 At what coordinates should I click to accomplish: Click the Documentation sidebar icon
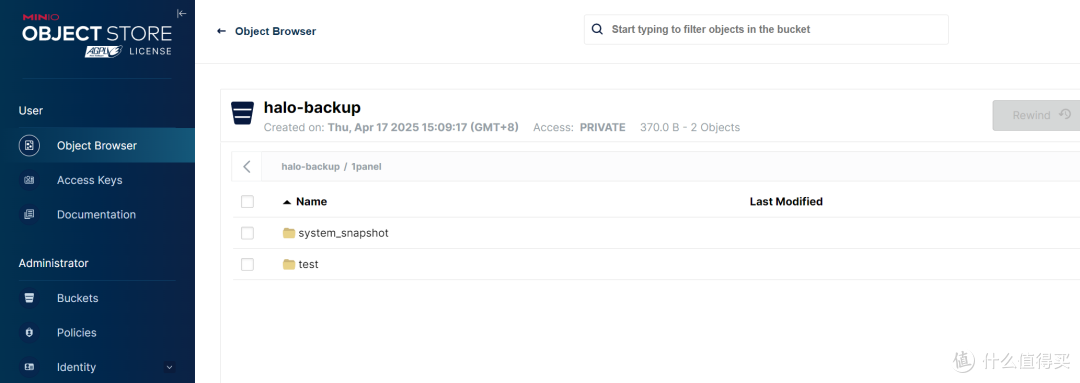click(x=29, y=214)
